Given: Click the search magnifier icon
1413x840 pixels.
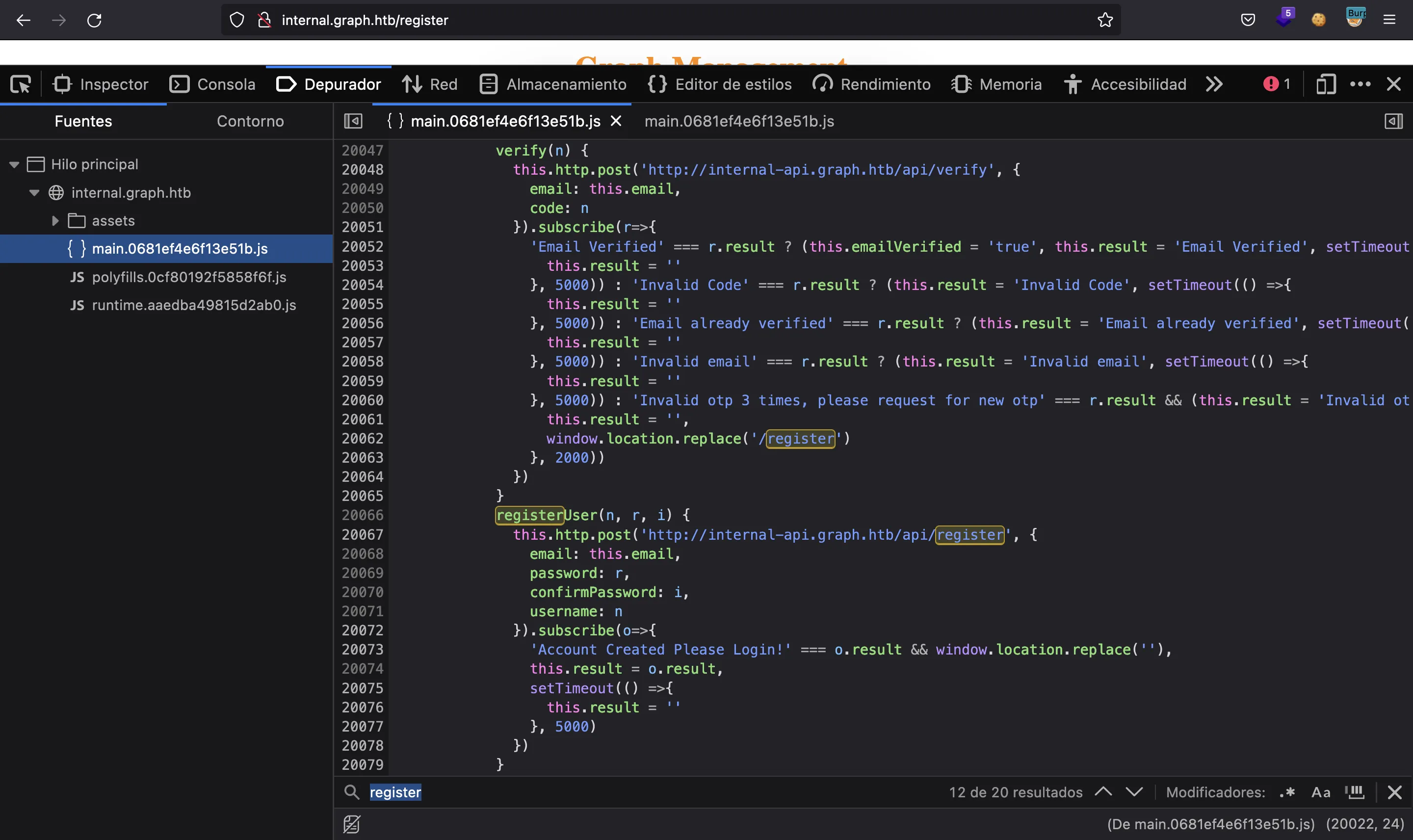Looking at the screenshot, I should pyautogui.click(x=352, y=792).
